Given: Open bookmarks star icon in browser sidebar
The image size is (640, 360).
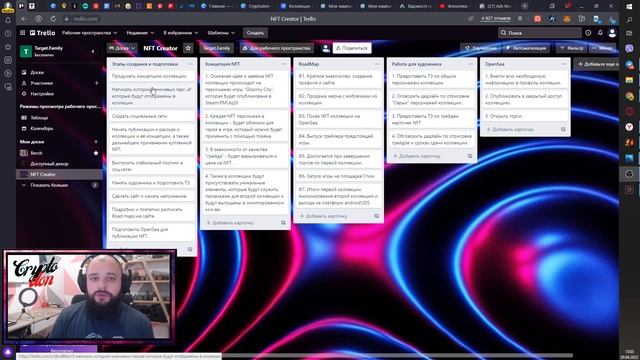Looking at the screenshot, I should tap(8, 47).
